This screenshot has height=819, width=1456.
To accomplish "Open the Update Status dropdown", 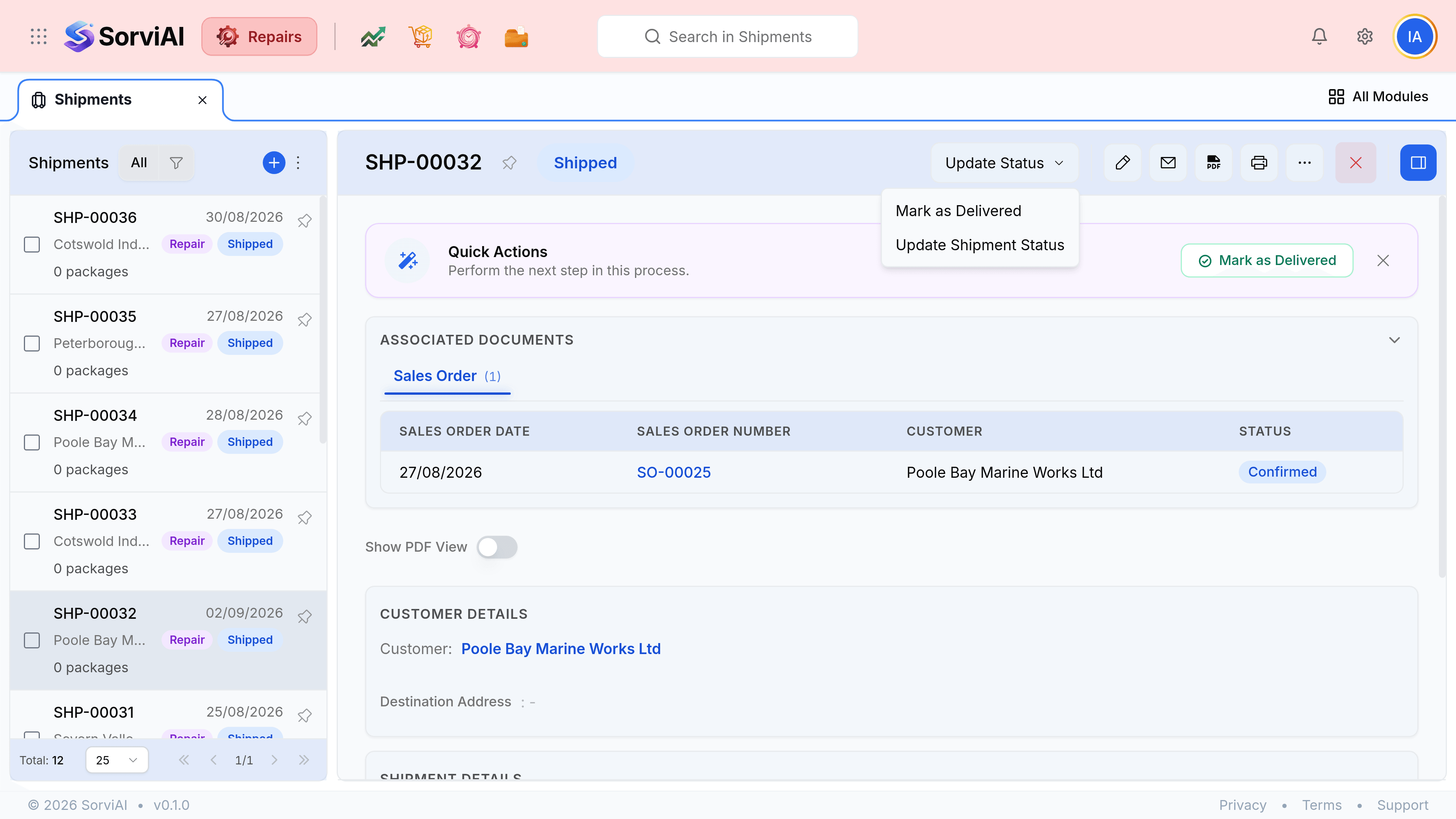I will click(1004, 163).
